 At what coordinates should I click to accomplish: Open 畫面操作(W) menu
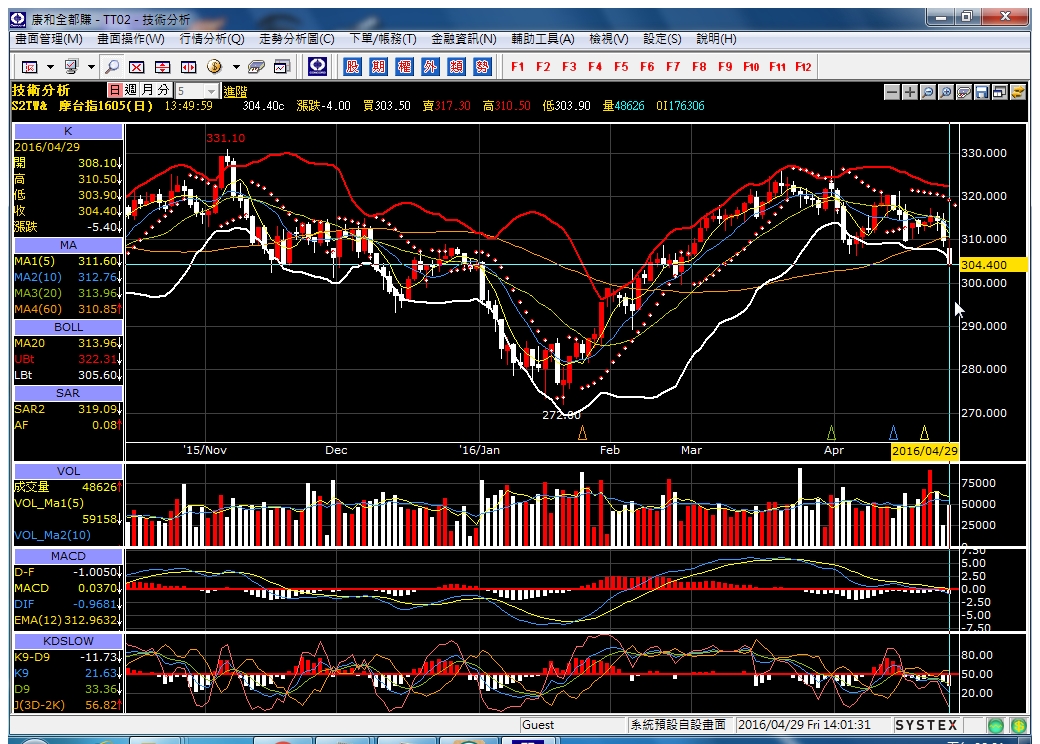(x=131, y=39)
